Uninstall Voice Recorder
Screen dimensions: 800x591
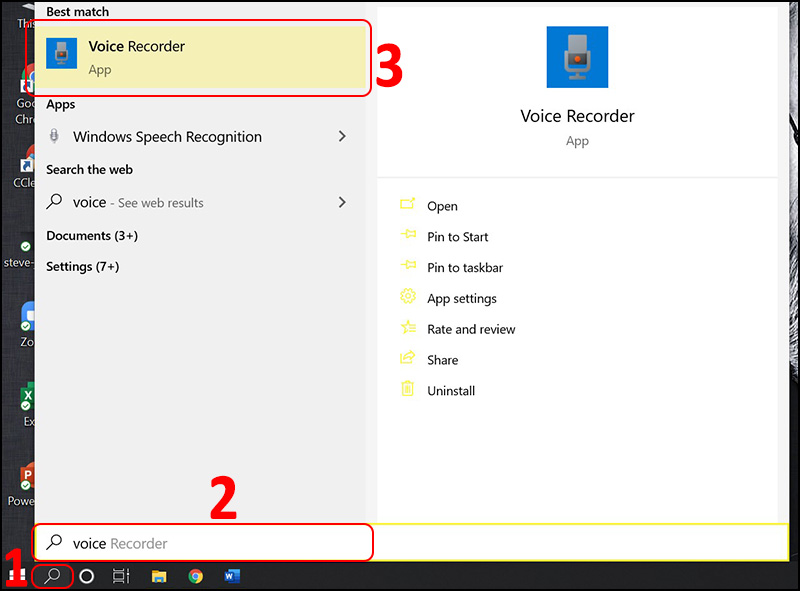click(451, 391)
